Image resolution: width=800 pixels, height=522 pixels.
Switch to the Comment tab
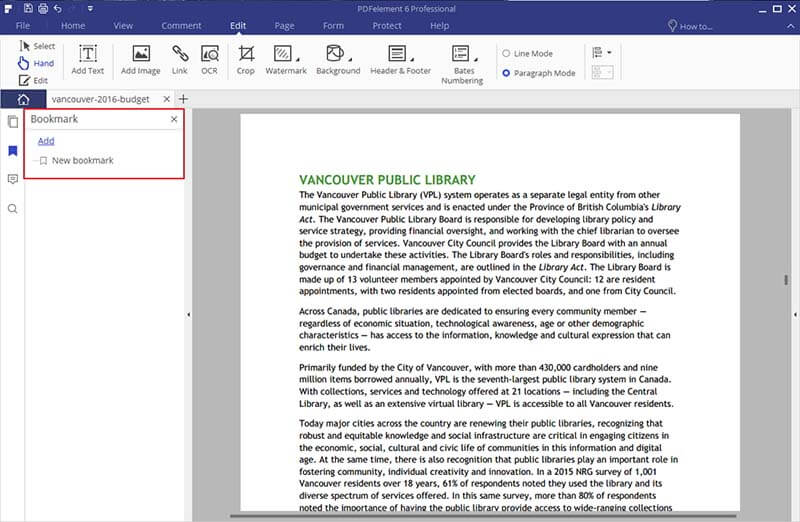181,26
